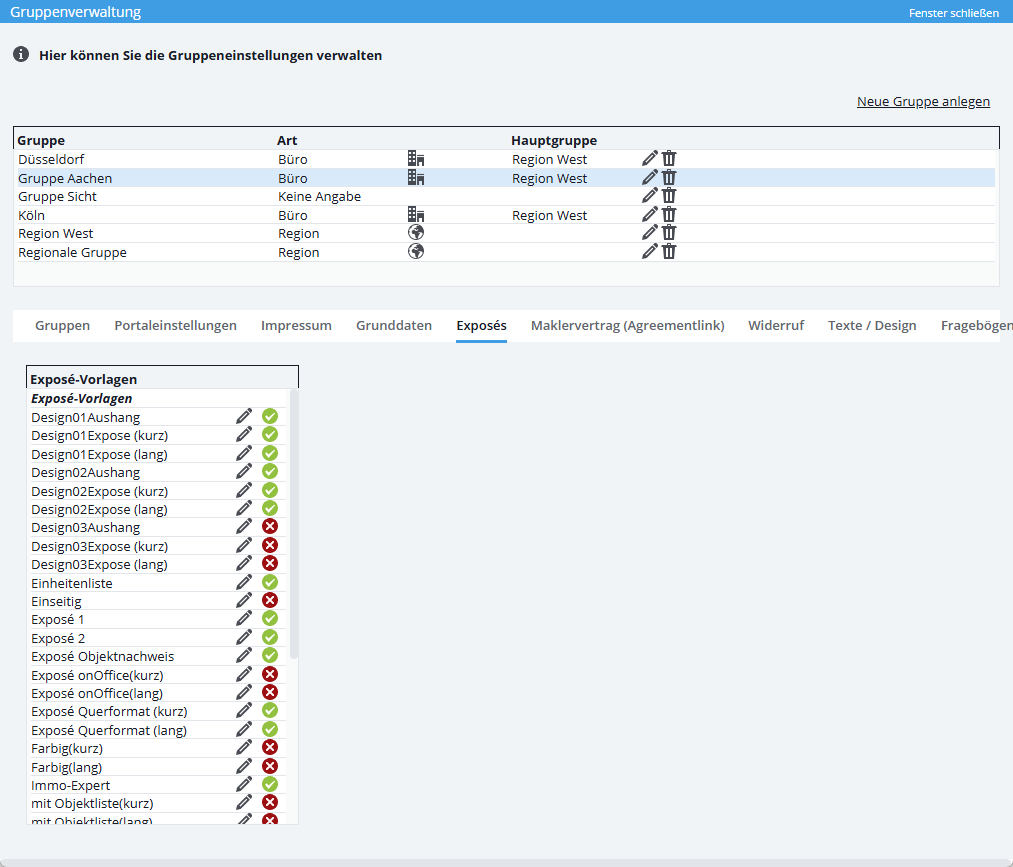
Task: Click the pencil icon for Gruppe Aachen
Action: [x=650, y=177]
